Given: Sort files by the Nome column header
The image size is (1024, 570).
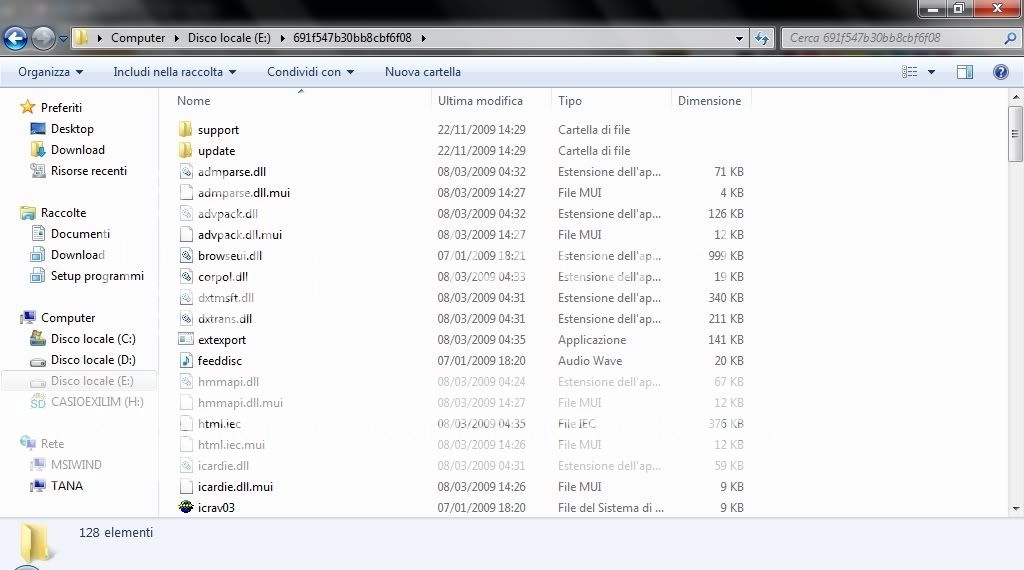Looking at the screenshot, I should 194,101.
